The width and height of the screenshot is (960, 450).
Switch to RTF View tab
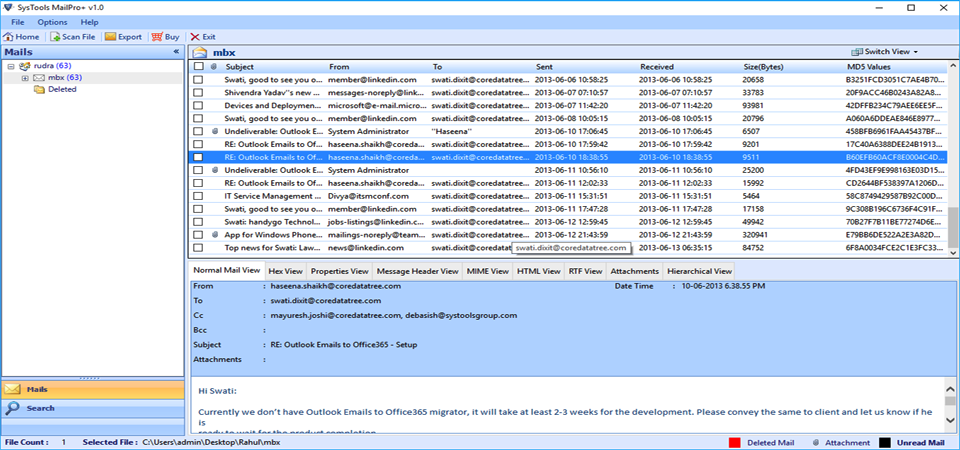(x=585, y=271)
